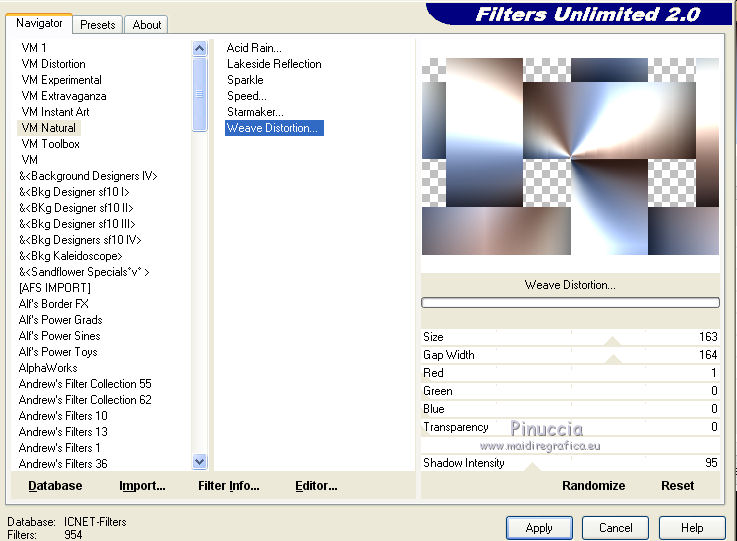Open the Presets tab
The image size is (737, 541).
click(x=98, y=25)
